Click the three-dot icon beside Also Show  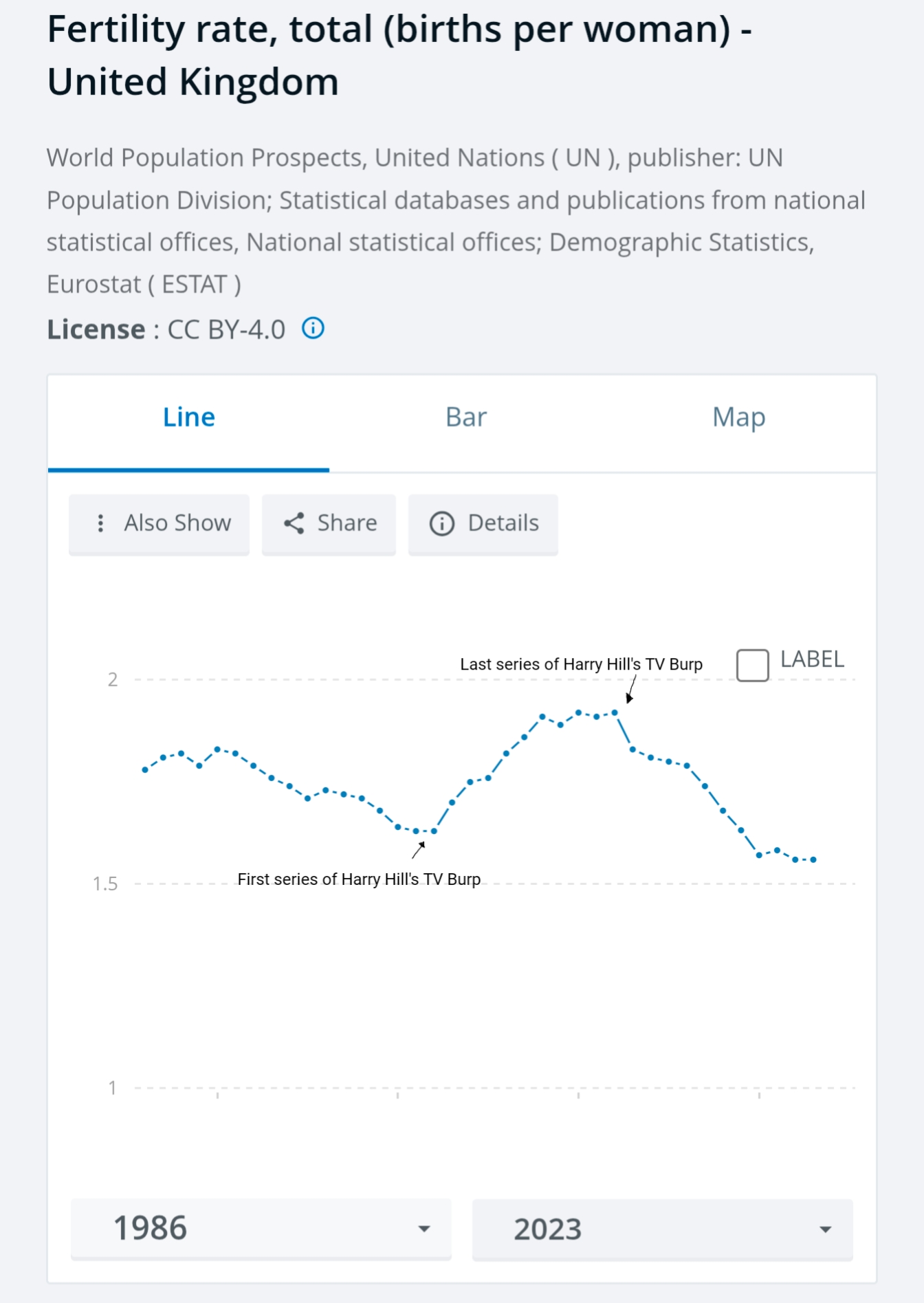[100, 523]
